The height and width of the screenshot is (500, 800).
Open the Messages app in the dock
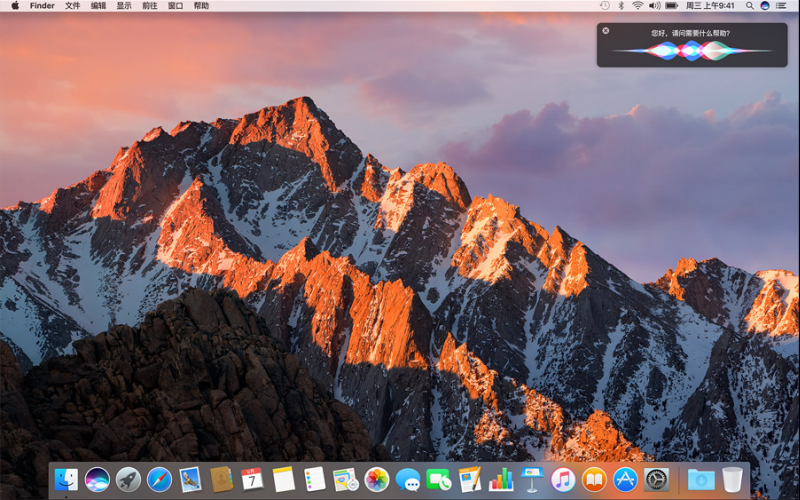pos(408,480)
